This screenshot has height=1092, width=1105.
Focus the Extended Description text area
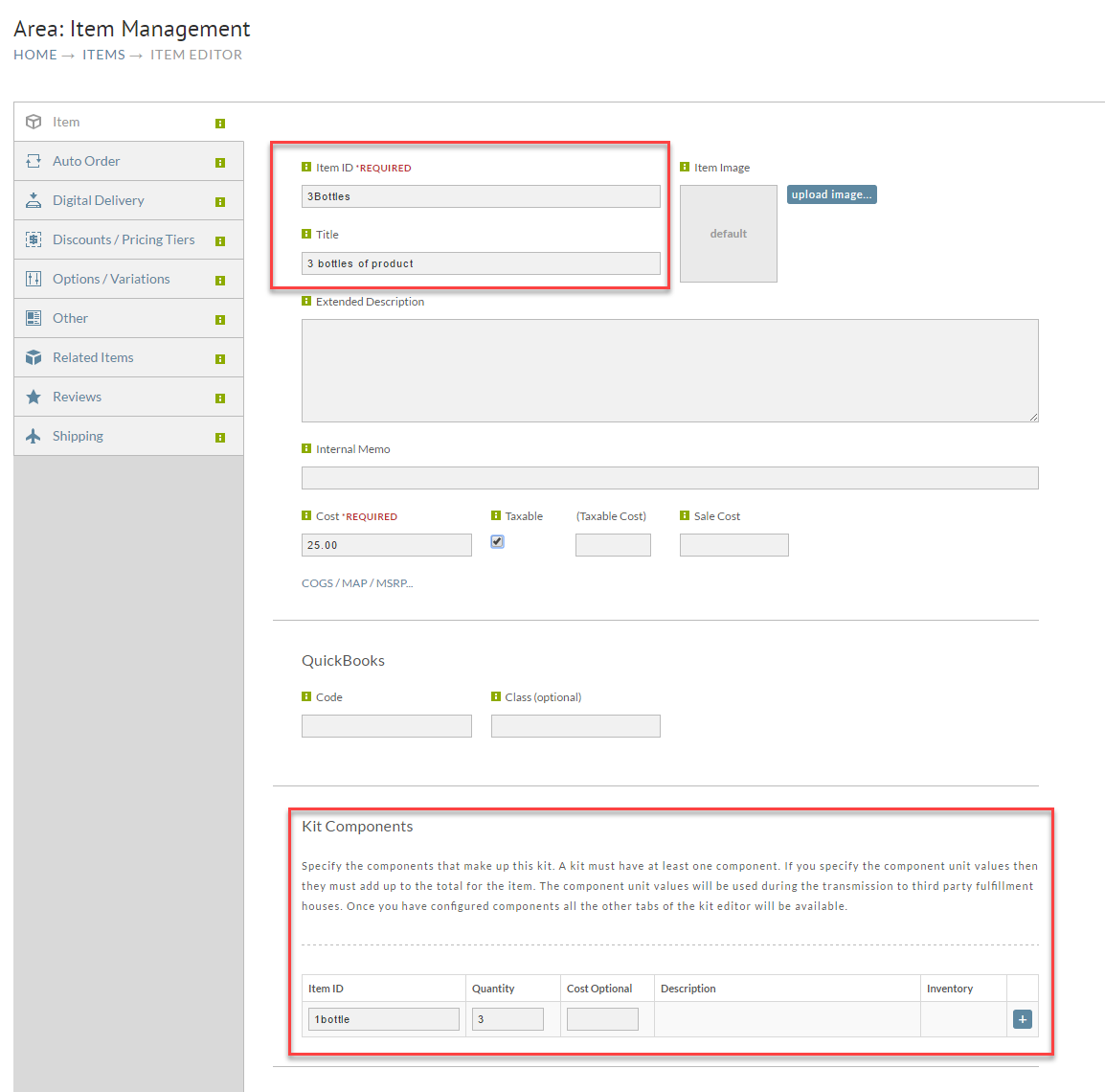[x=669, y=371]
